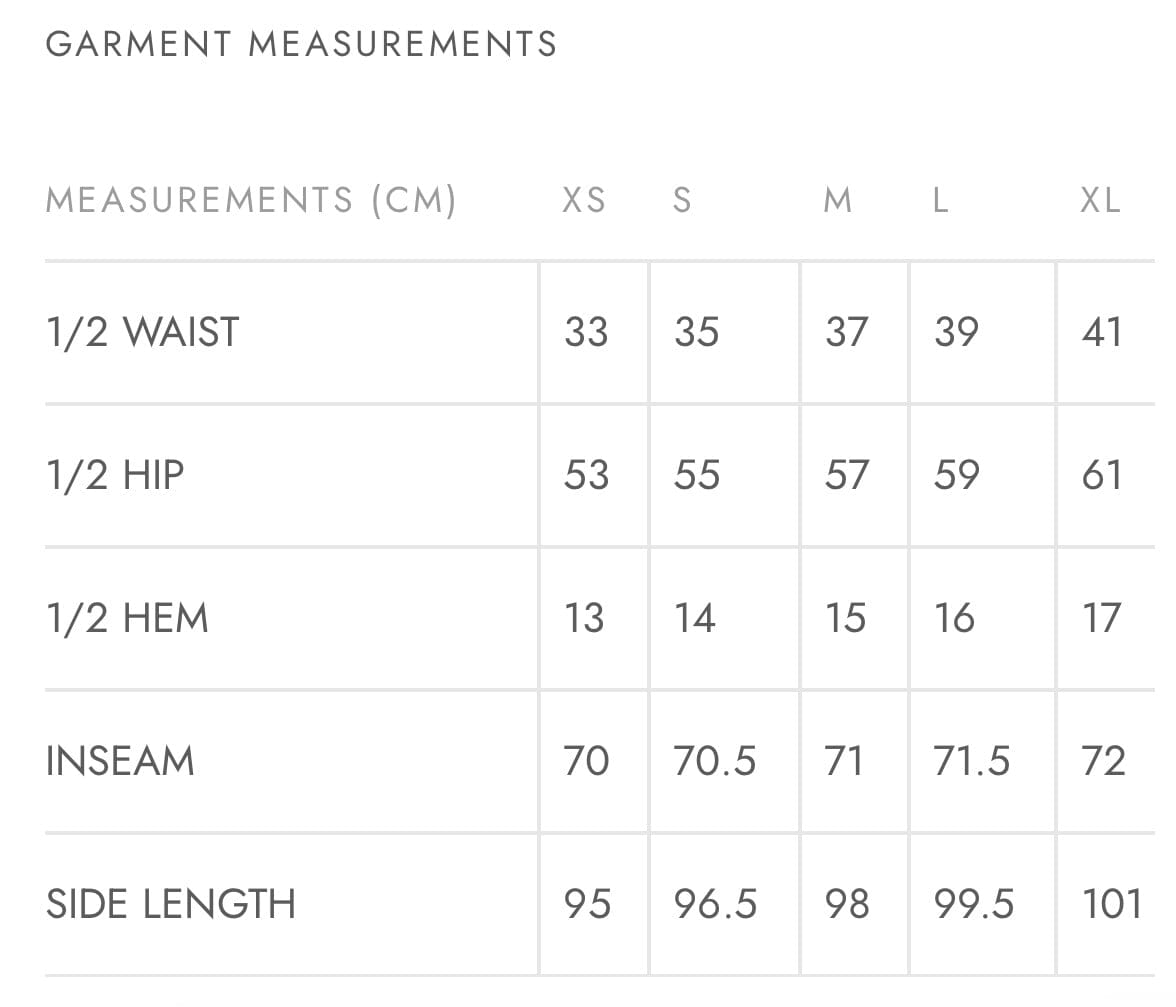Select the S size column header
The image size is (1176, 1007).
tap(682, 200)
